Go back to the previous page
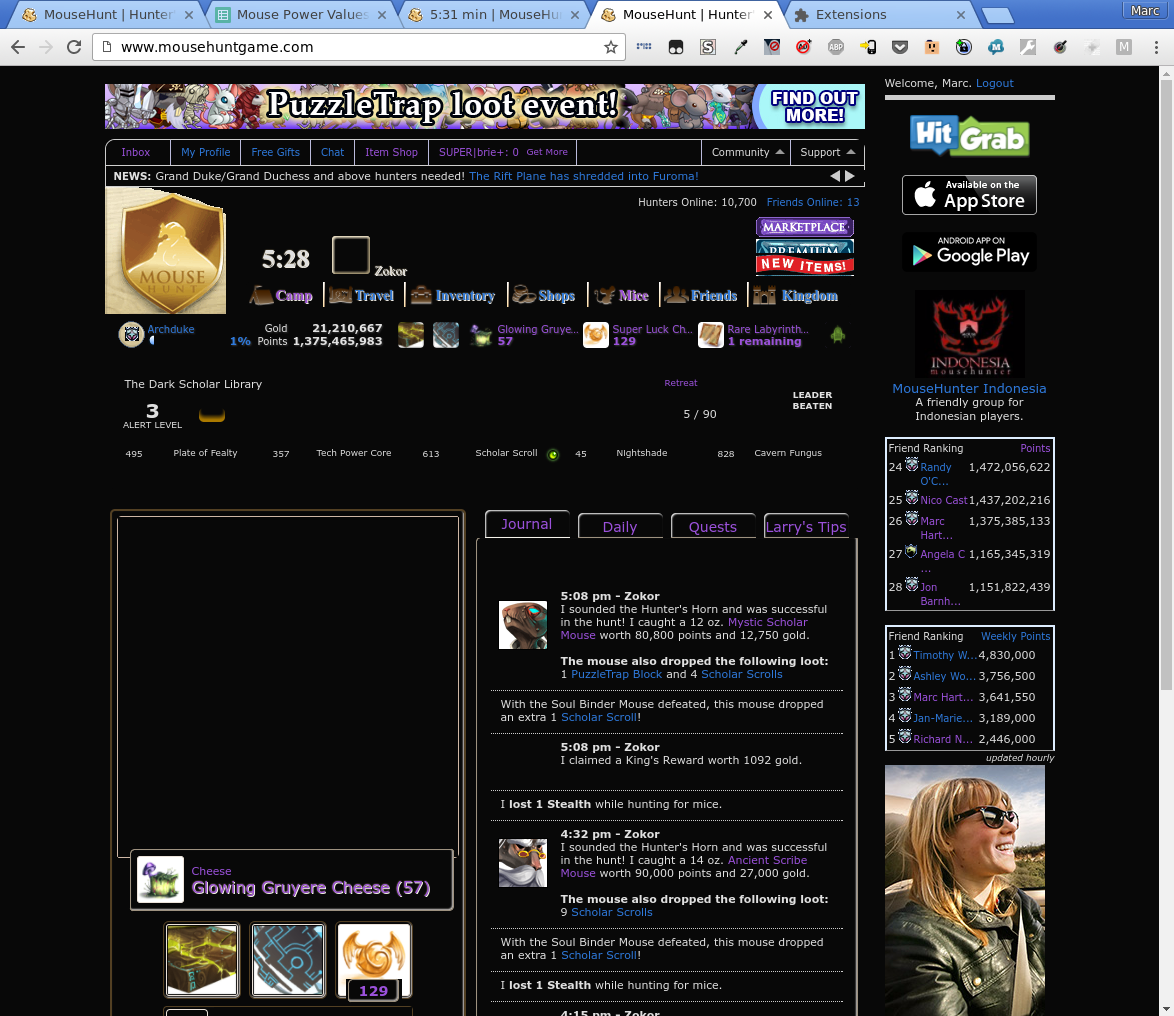The width and height of the screenshot is (1174, 1016). coord(18,47)
